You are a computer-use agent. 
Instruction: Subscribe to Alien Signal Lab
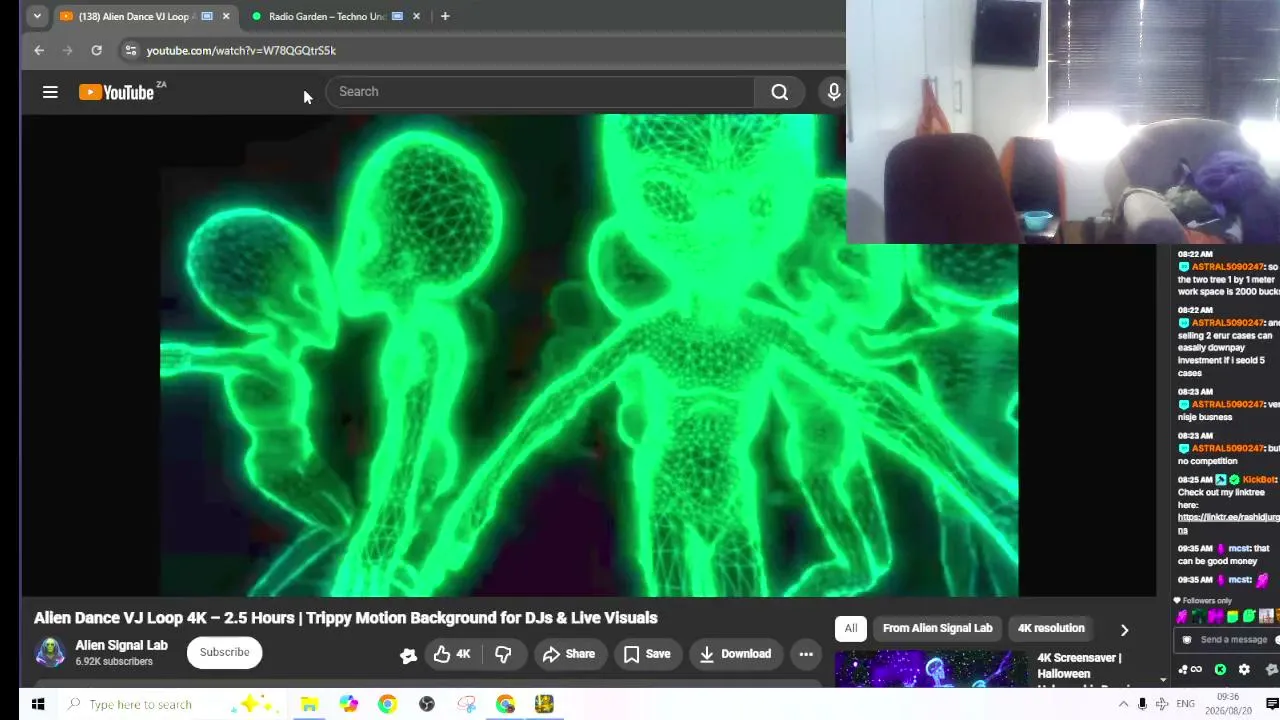pos(224,652)
